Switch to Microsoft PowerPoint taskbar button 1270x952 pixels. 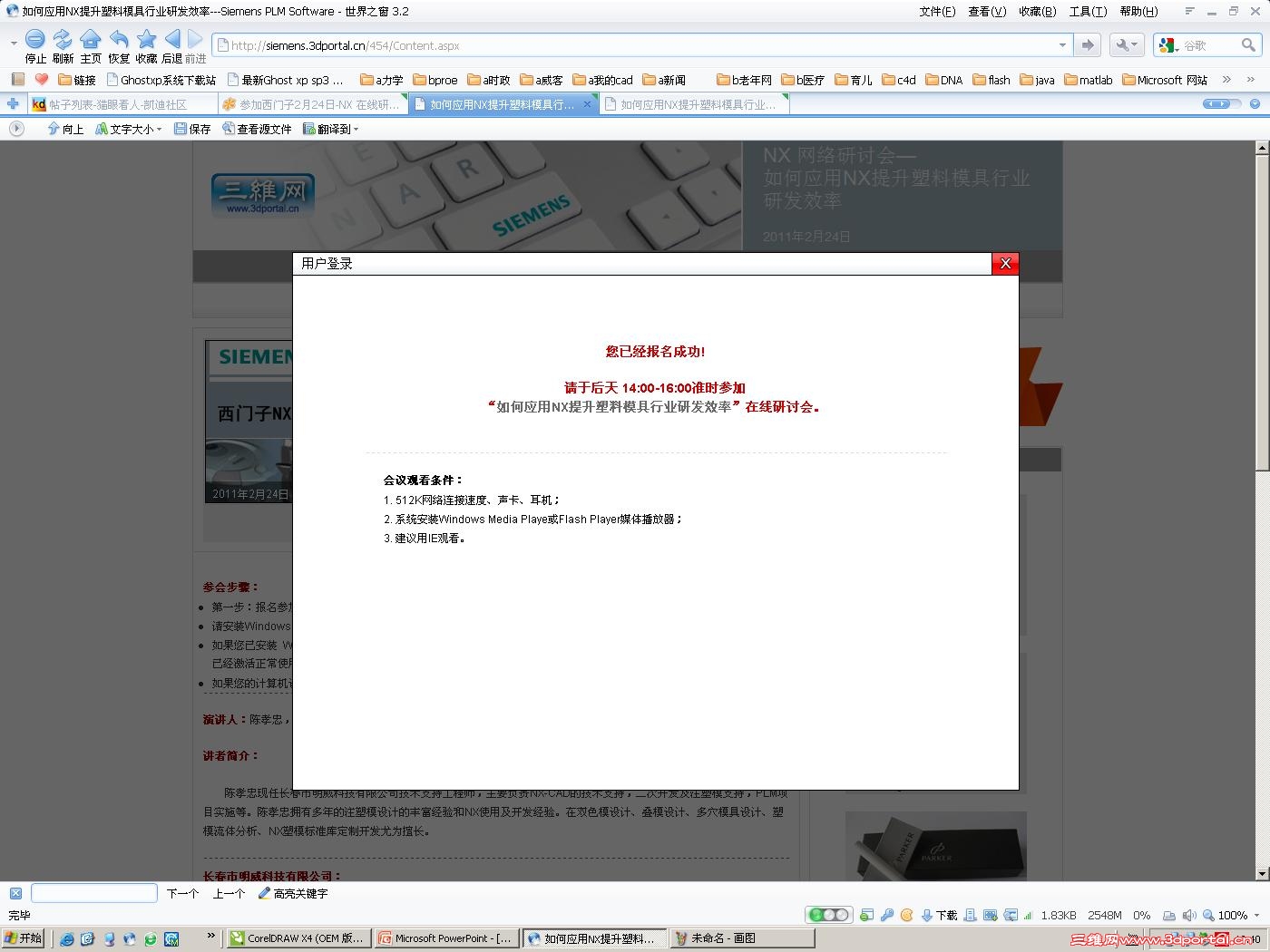(x=446, y=938)
